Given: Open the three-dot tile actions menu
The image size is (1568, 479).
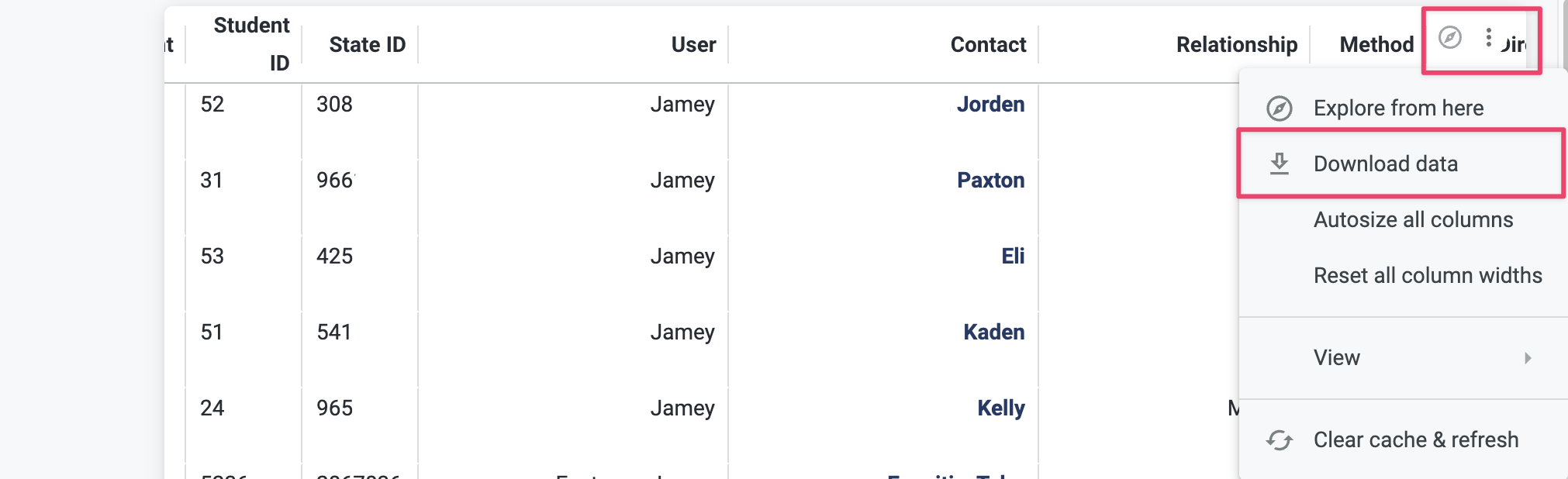Looking at the screenshot, I should pos(1488,37).
